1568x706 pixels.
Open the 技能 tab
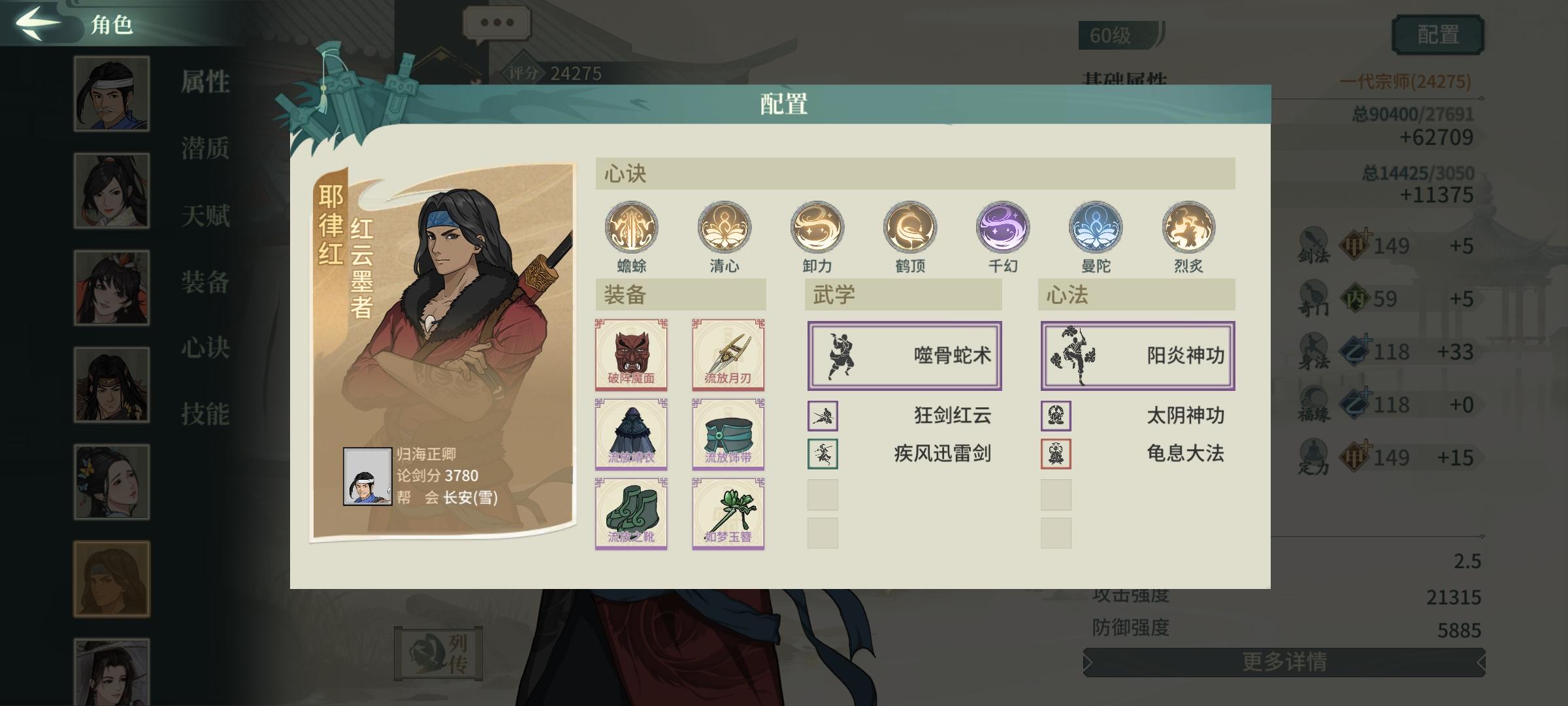[205, 414]
